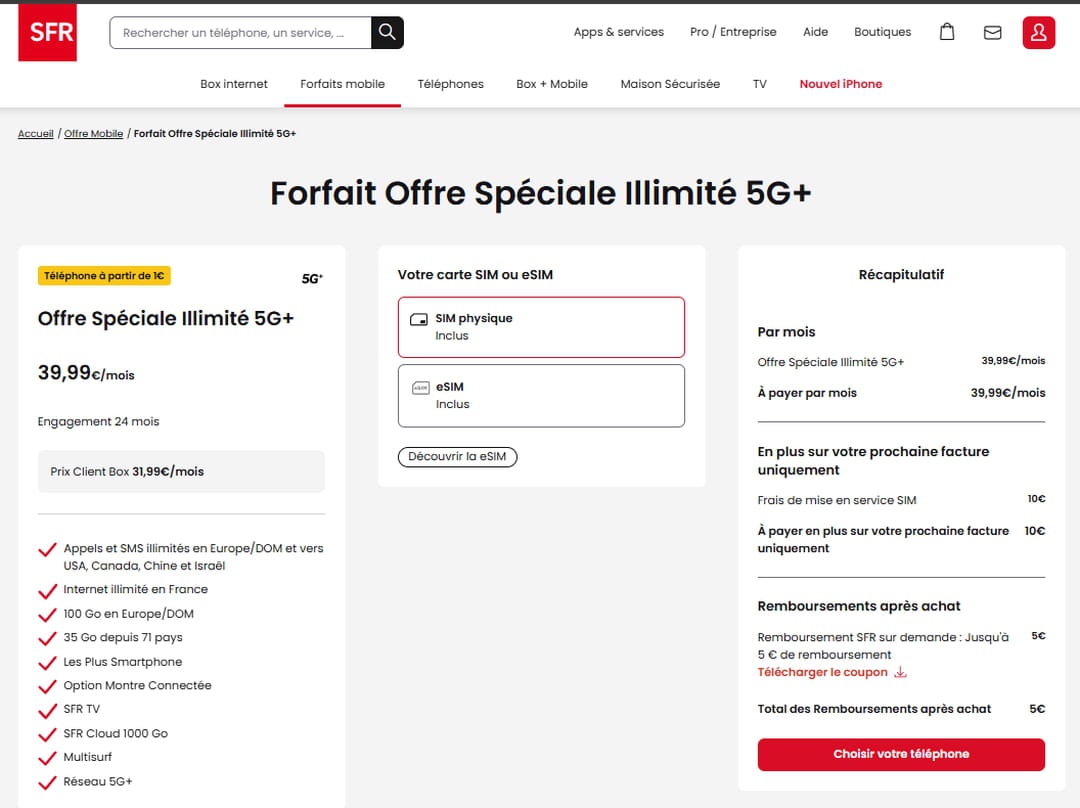
Task: Click the eSIM chip icon
Action: pos(420,388)
